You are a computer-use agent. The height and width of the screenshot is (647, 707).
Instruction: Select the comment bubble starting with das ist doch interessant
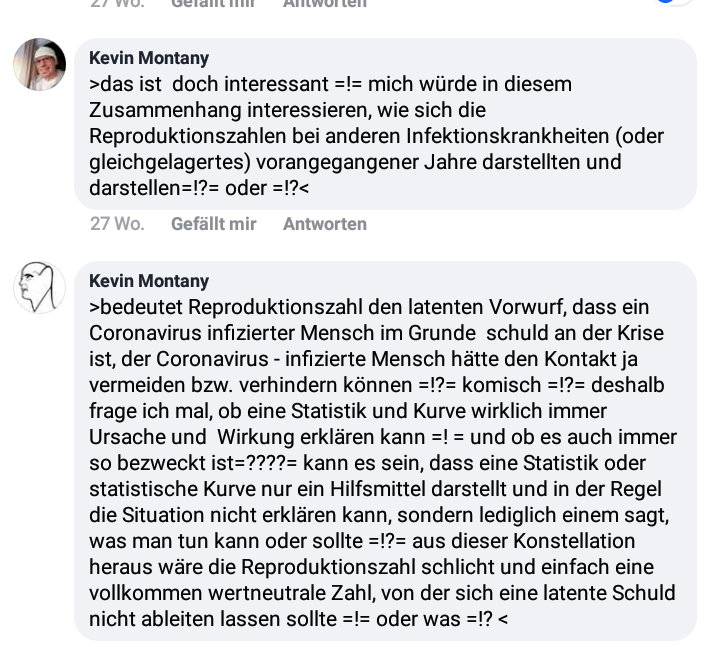coord(386,124)
